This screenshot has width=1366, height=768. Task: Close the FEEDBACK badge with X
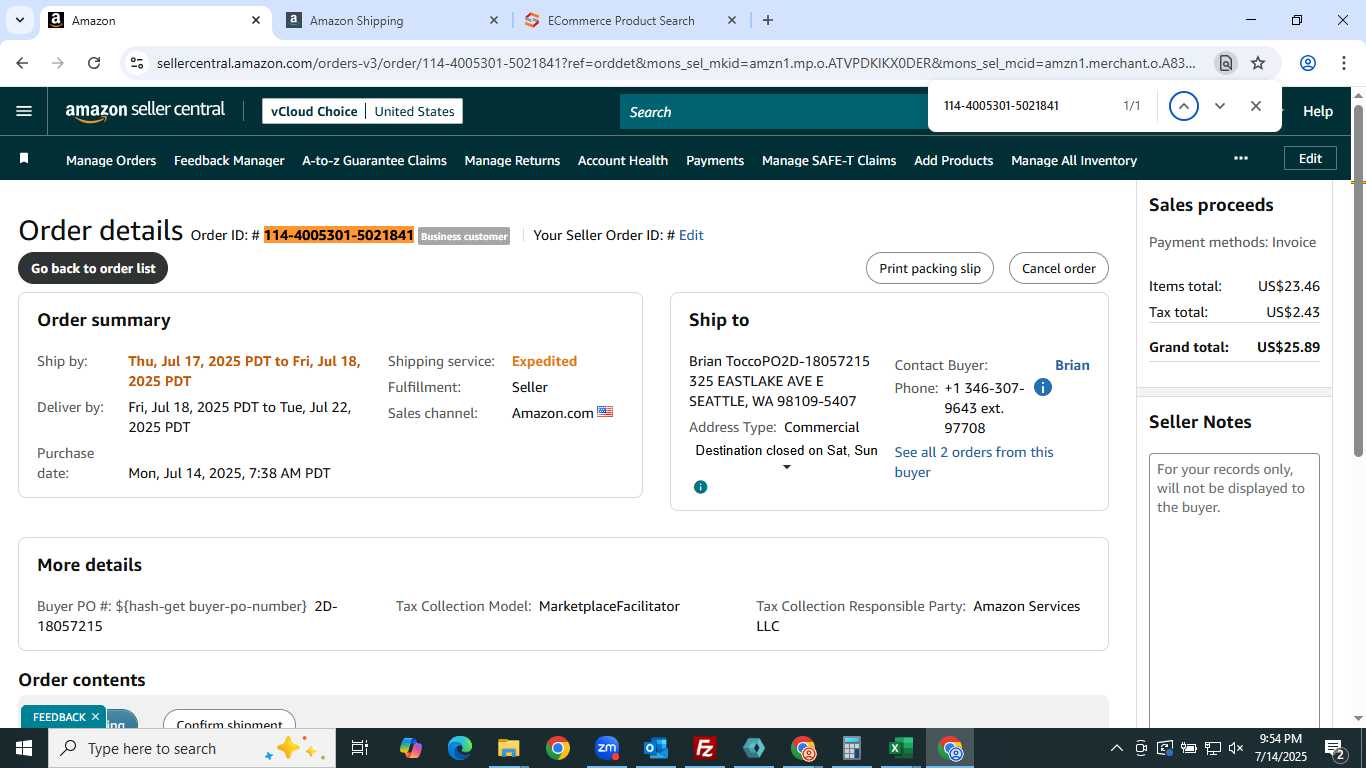click(95, 716)
